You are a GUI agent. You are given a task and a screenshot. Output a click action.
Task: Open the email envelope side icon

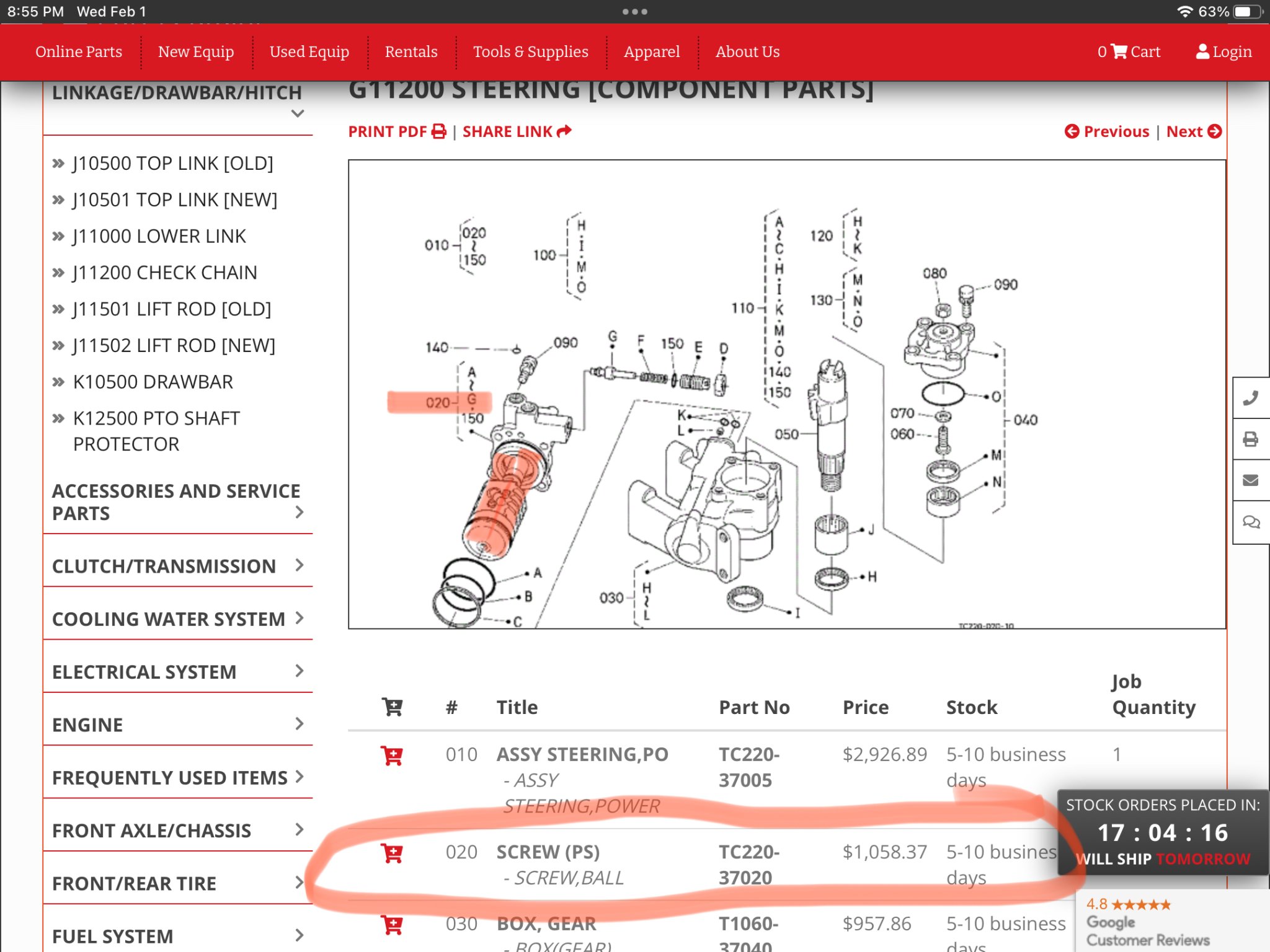[1251, 480]
